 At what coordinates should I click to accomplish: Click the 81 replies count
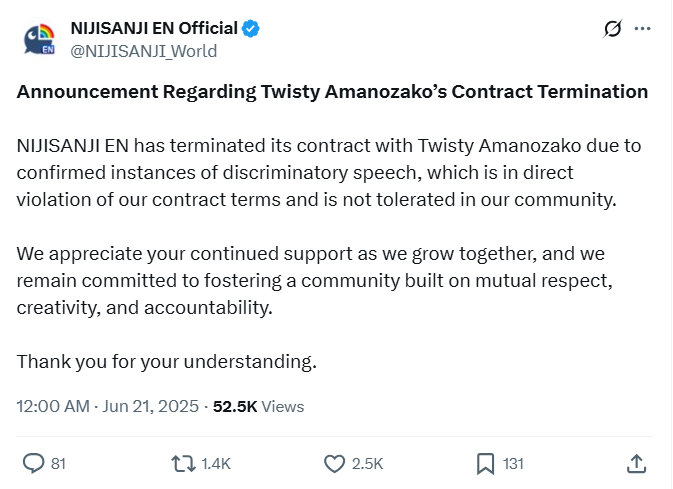coord(58,464)
